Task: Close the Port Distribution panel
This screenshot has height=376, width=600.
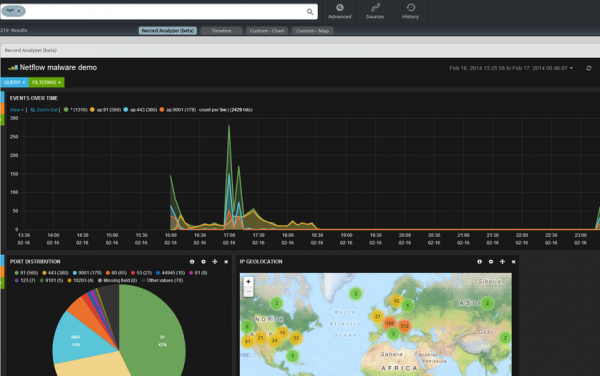Action: 226,262
